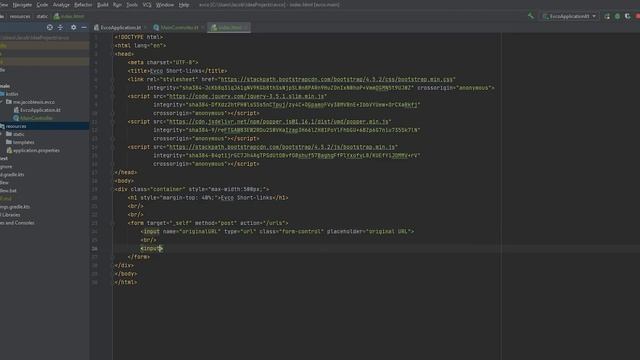
Task: Click the Run icon next to run configuration
Action: coord(607,16)
